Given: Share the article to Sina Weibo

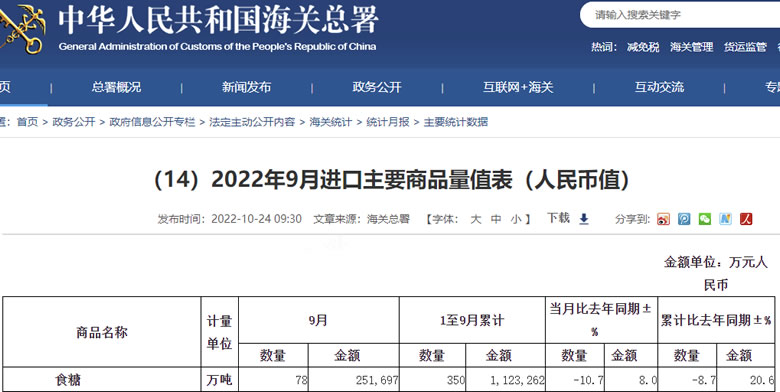Looking at the screenshot, I should [x=663, y=219].
